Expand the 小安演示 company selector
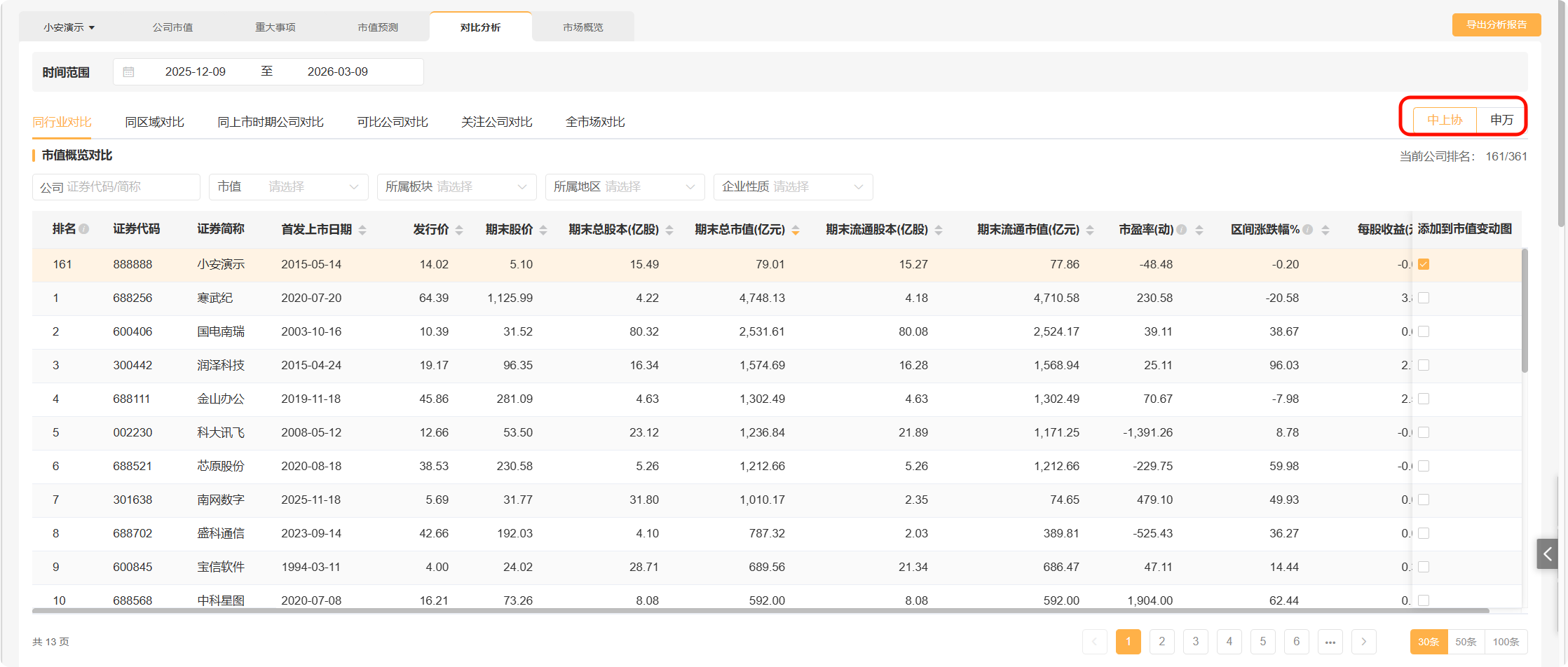This screenshot has width=1568, height=667. tap(69, 27)
